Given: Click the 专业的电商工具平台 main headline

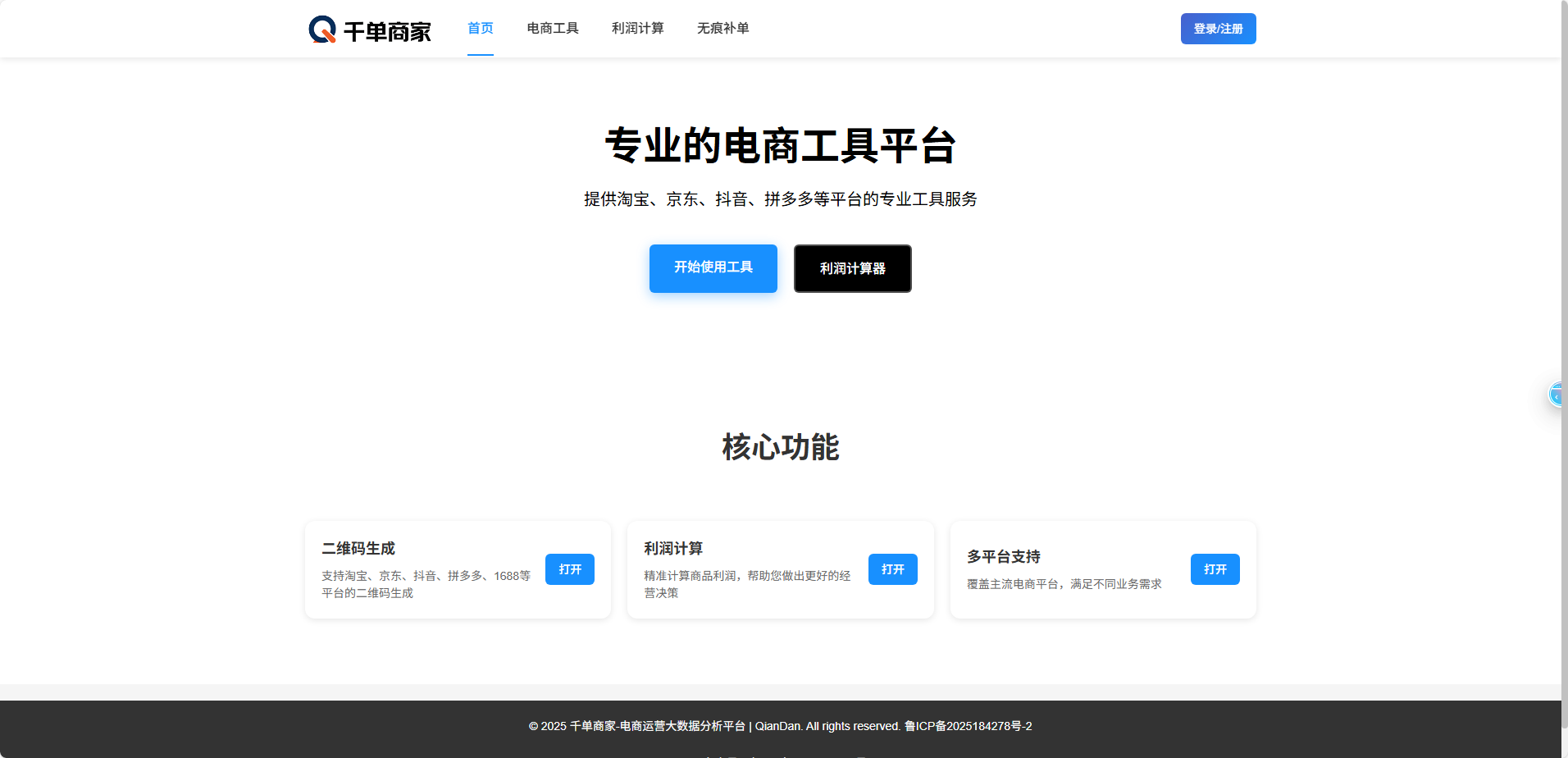Looking at the screenshot, I should 780,146.
